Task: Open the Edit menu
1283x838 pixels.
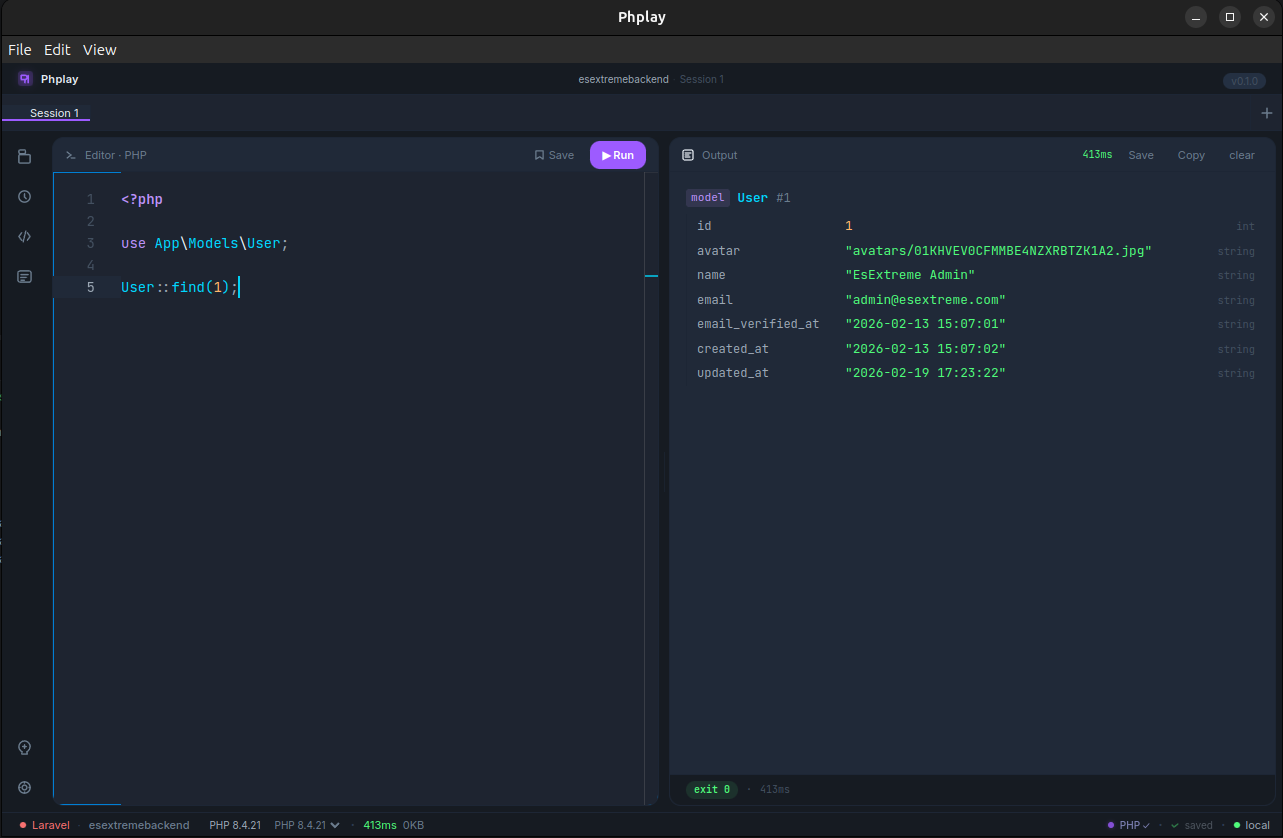Action: click(x=57, y=50)
